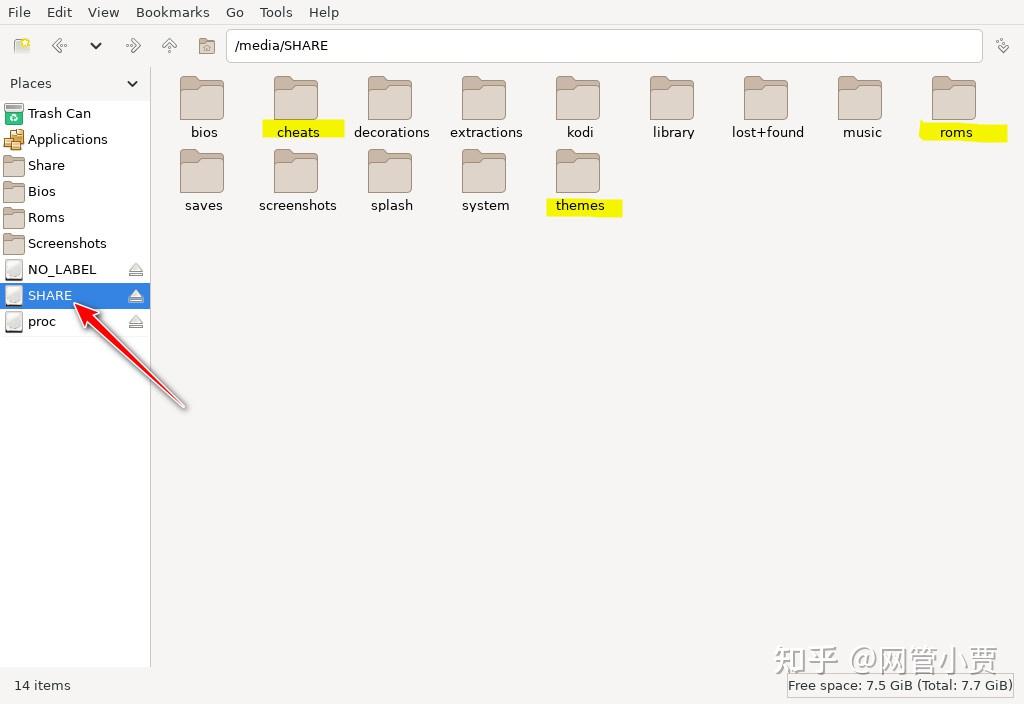Open the themes folder
This screenshot has width=1024, height=704.
[x=579, y=178]
